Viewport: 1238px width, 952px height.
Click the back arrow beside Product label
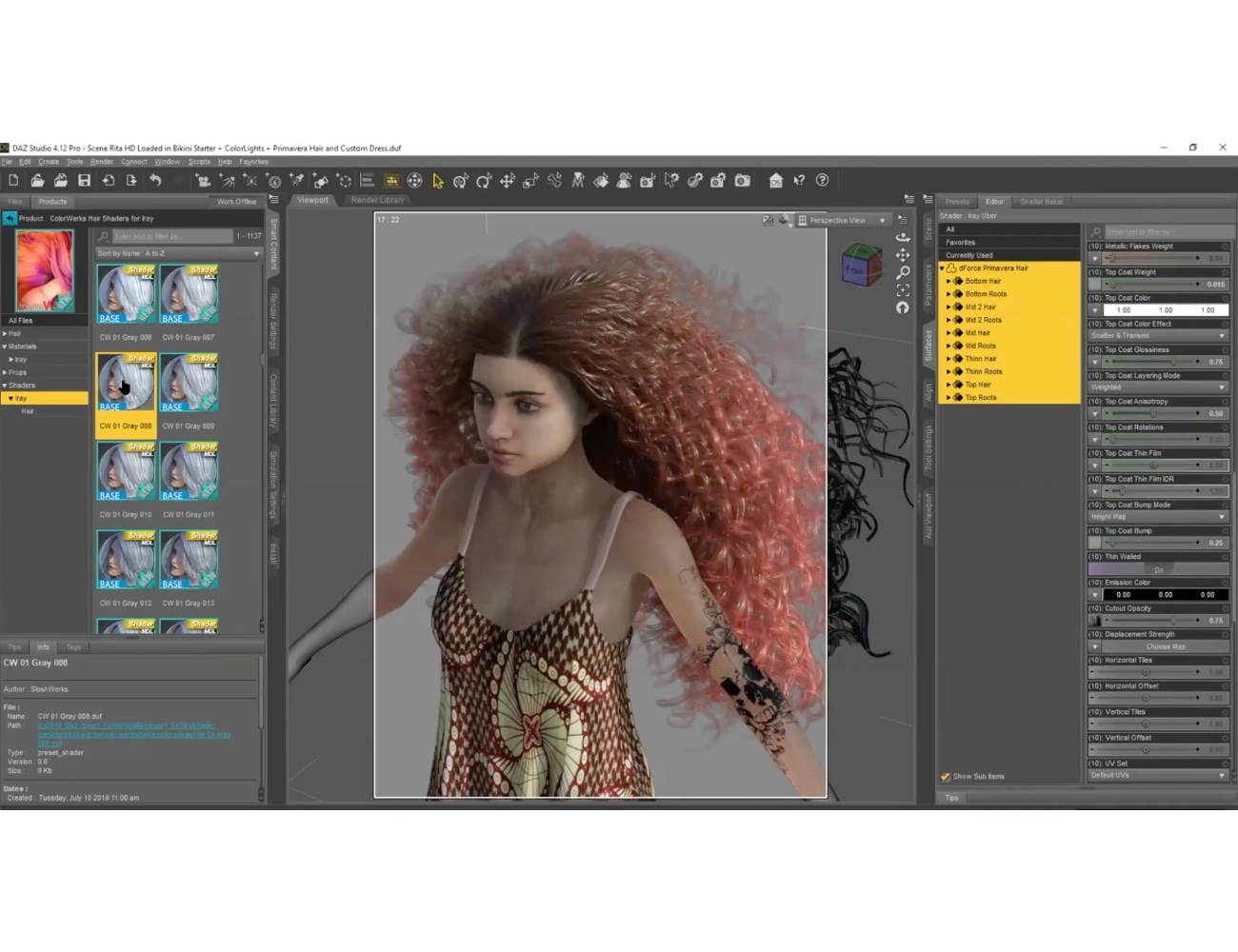click(9, 218)
